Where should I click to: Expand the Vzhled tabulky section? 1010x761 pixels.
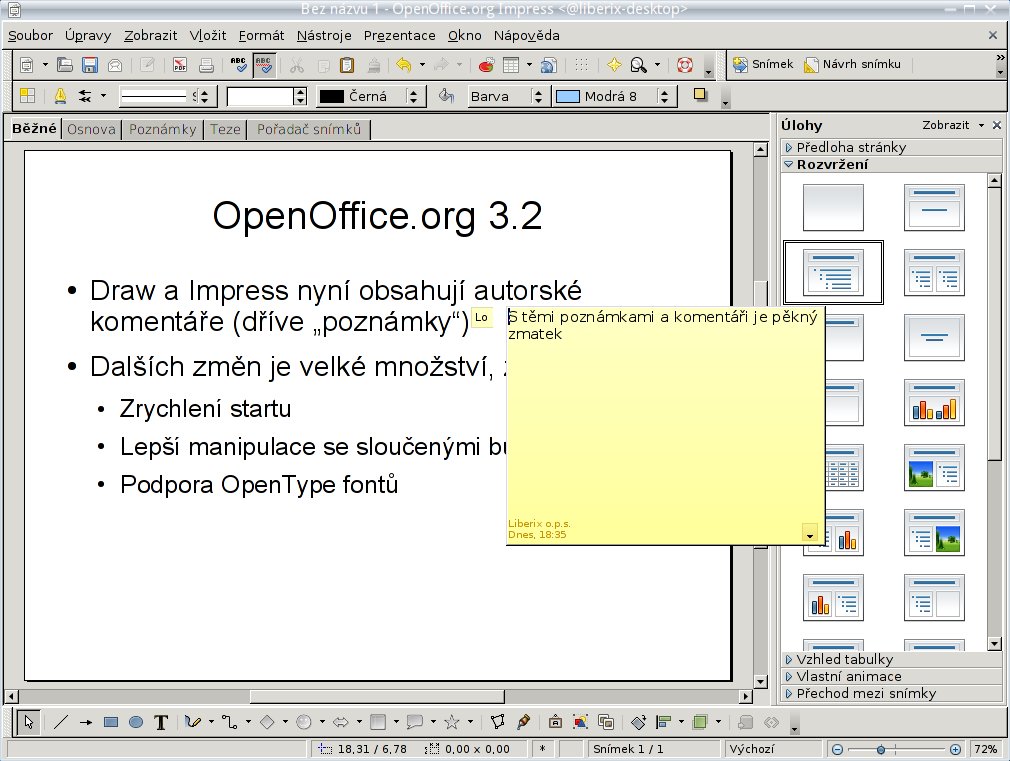click(x=891, y=659)
